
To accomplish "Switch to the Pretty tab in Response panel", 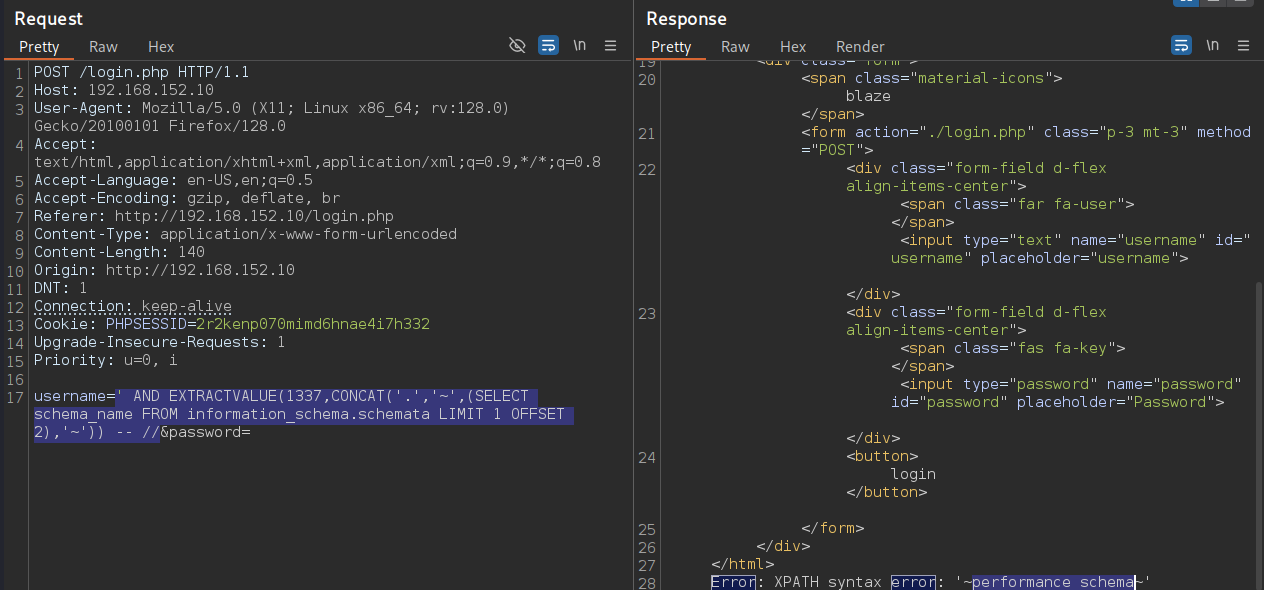I will 671,47.
